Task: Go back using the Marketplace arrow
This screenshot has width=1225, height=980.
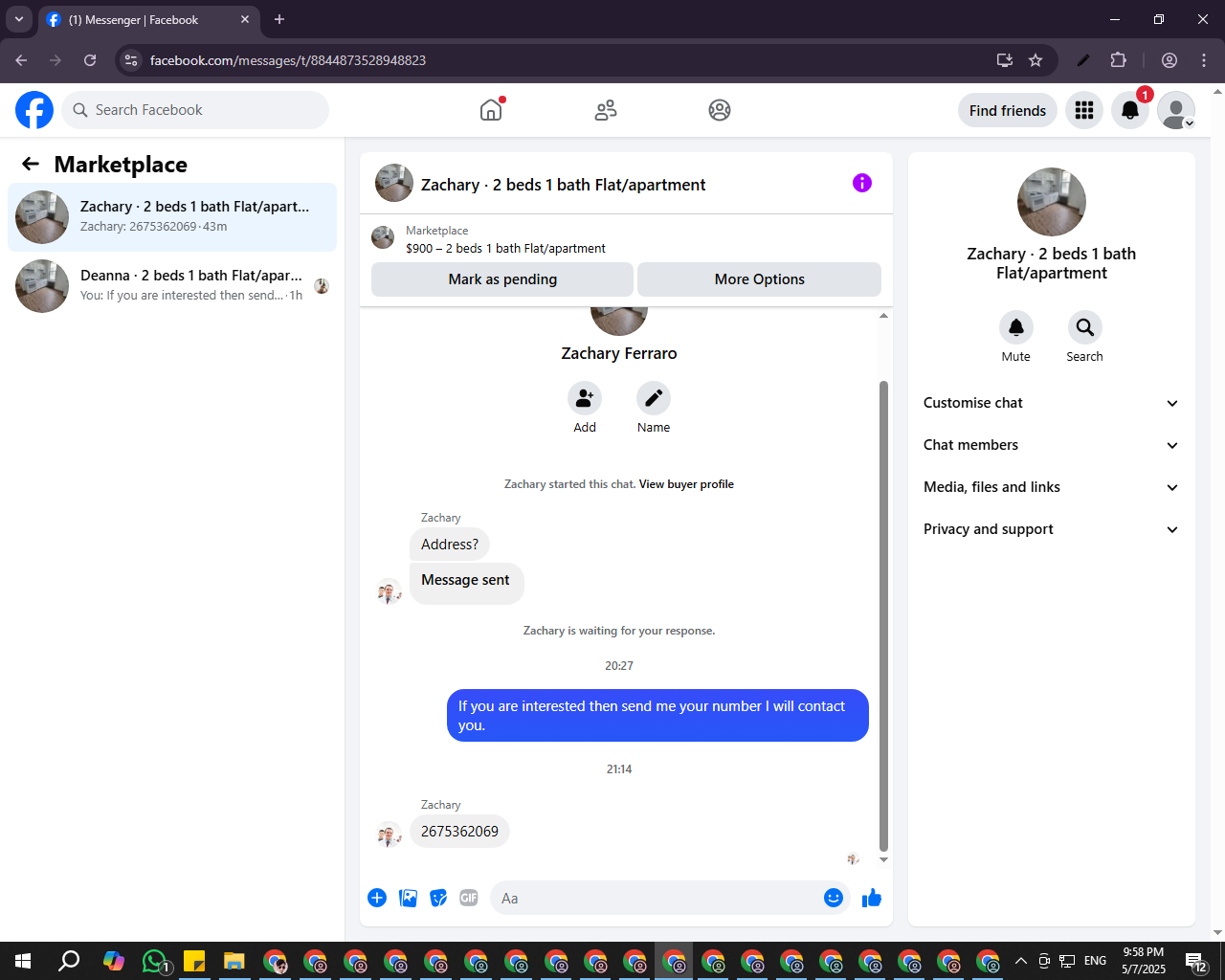Action: click(31, 165)
